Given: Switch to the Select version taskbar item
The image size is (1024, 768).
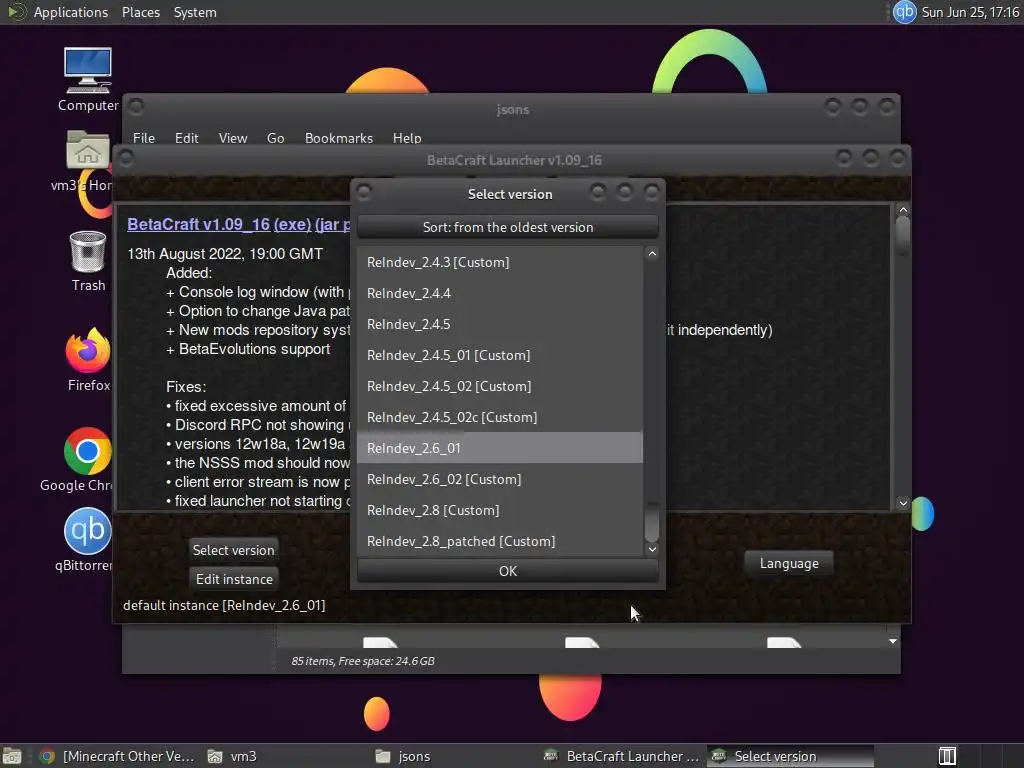Looking at the screenshot, I should pos(790,756).
